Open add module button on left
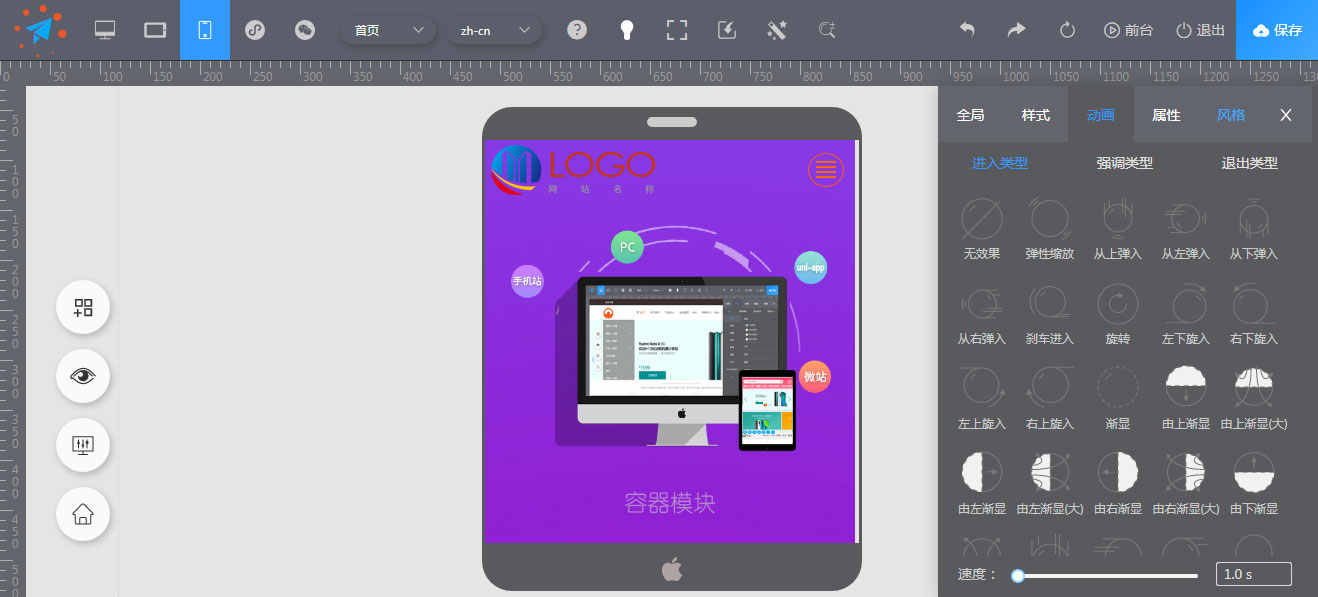Screen dimensions: 1318x597 [x=83, y=307]
